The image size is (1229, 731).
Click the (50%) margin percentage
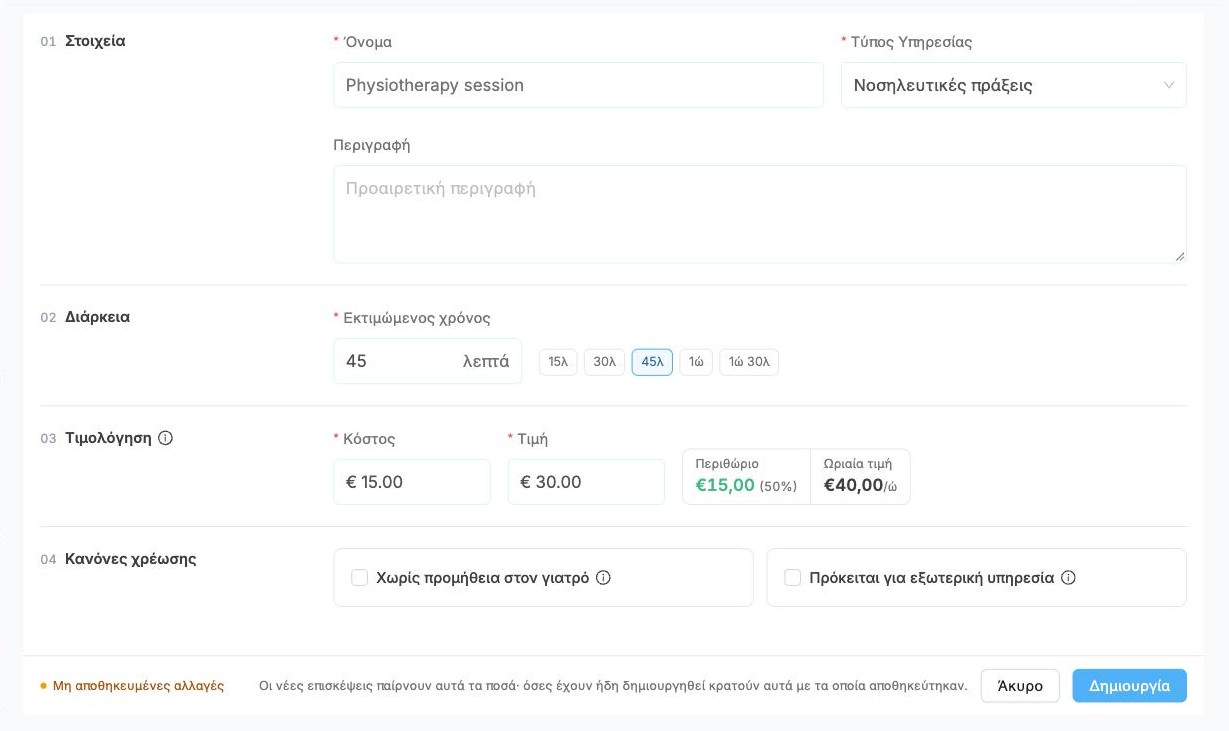tap(778, 486)
